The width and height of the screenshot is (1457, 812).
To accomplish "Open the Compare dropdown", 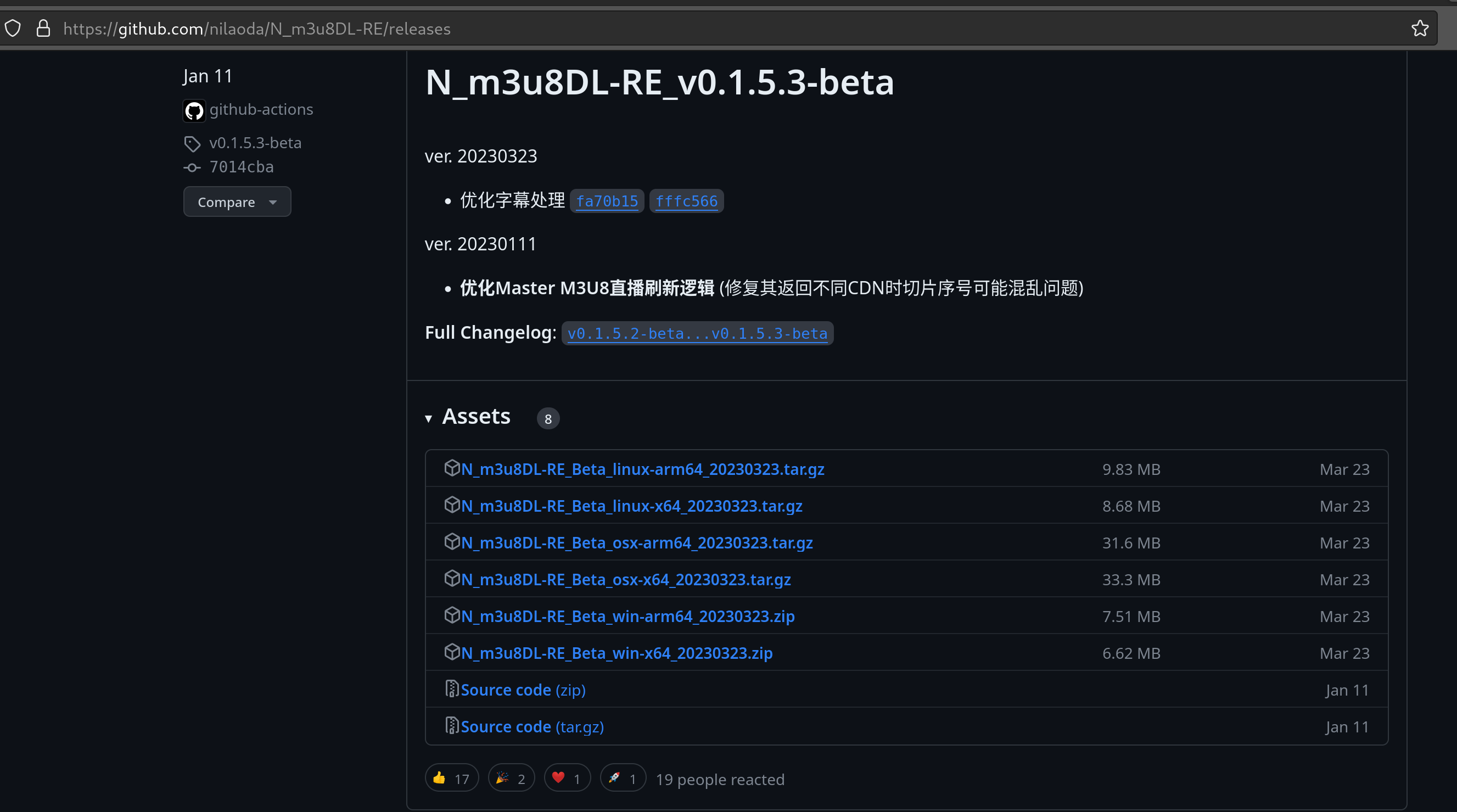I will point(237,202).
